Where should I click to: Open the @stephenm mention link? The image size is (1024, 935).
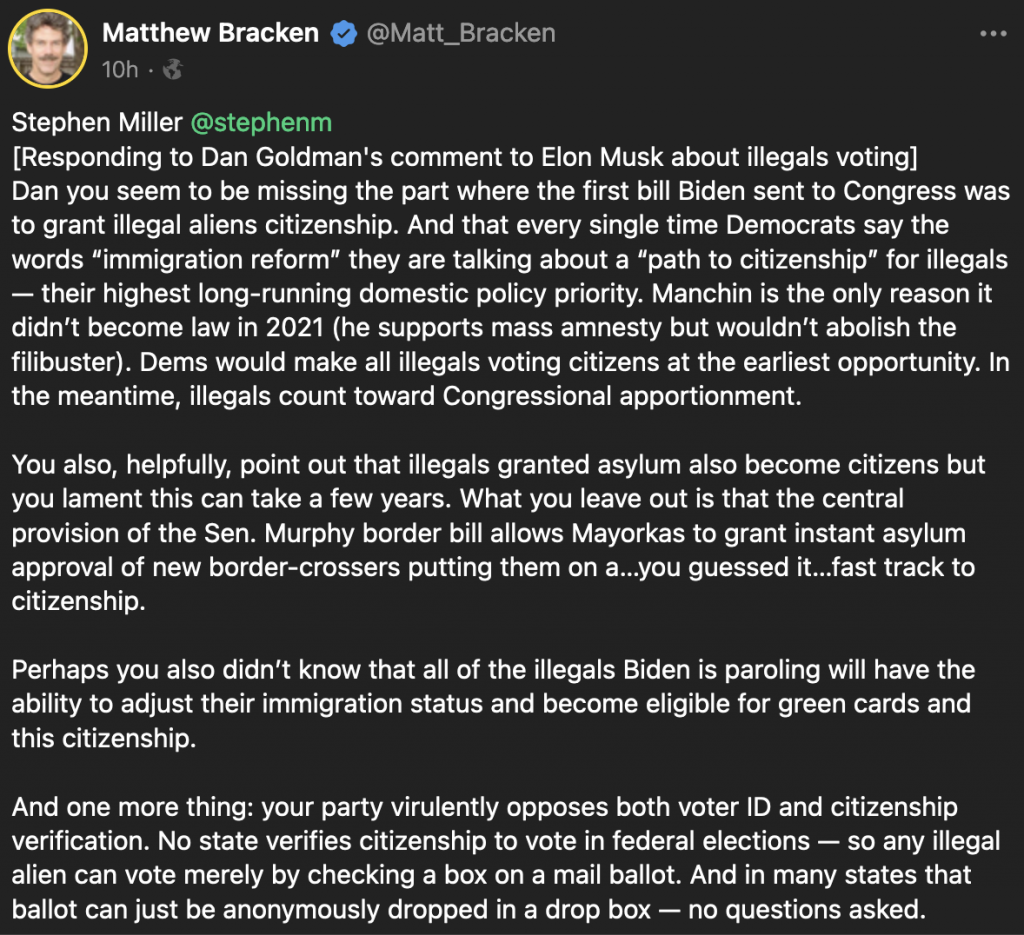261,123
